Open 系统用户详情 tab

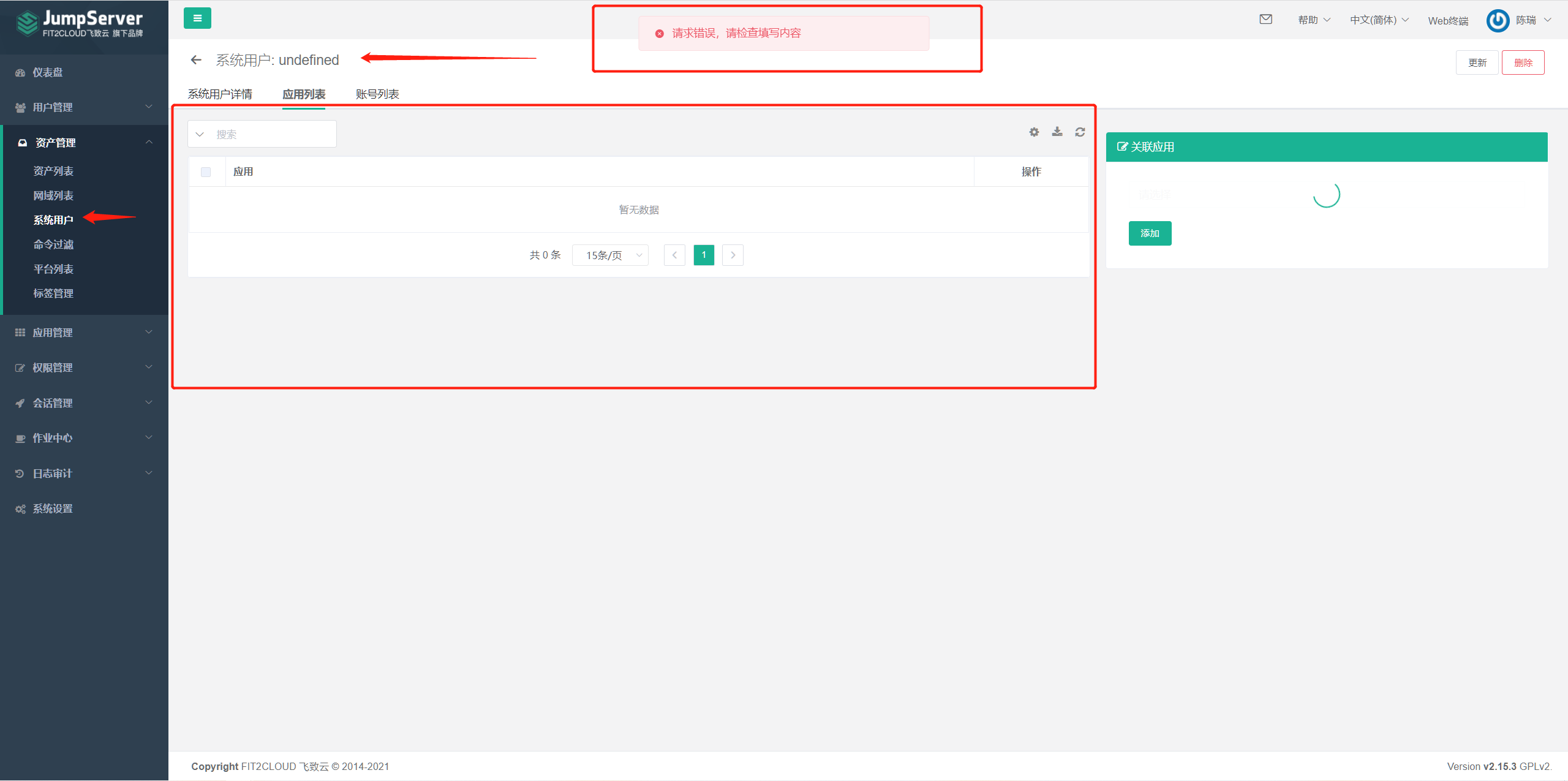[x=220, y=94]
